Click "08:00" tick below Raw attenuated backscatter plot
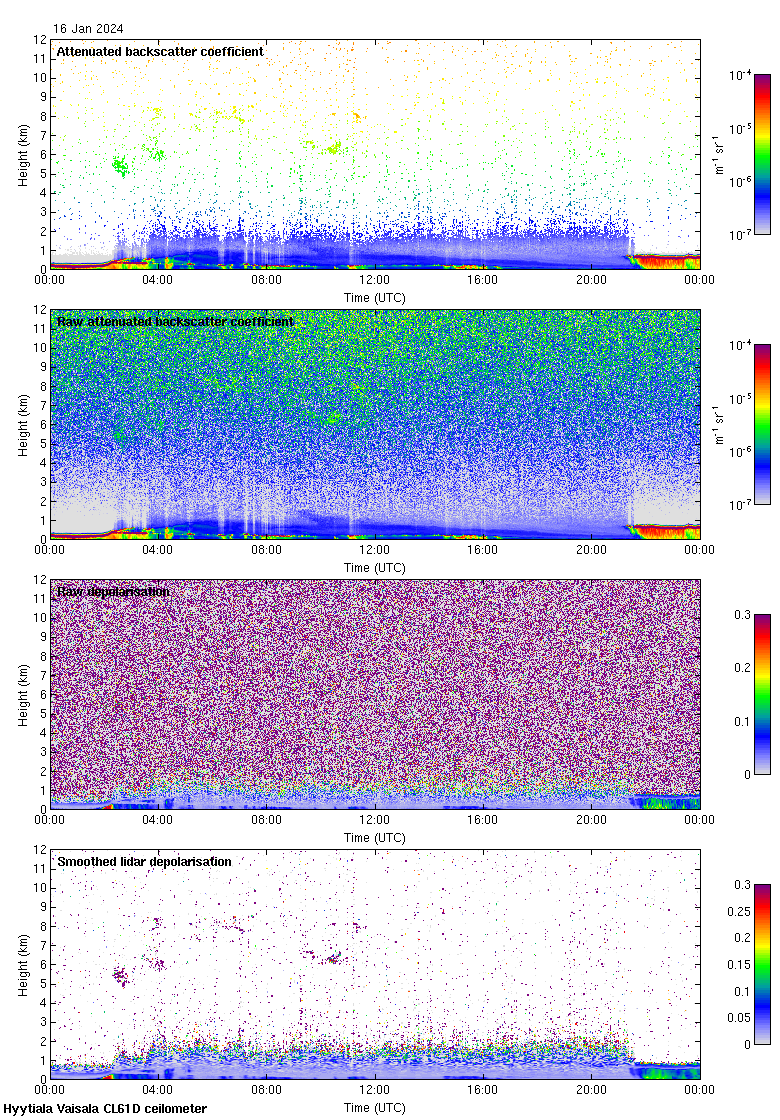The width and height of the screenshot is (780, 1120). click(x=266, y=550)
